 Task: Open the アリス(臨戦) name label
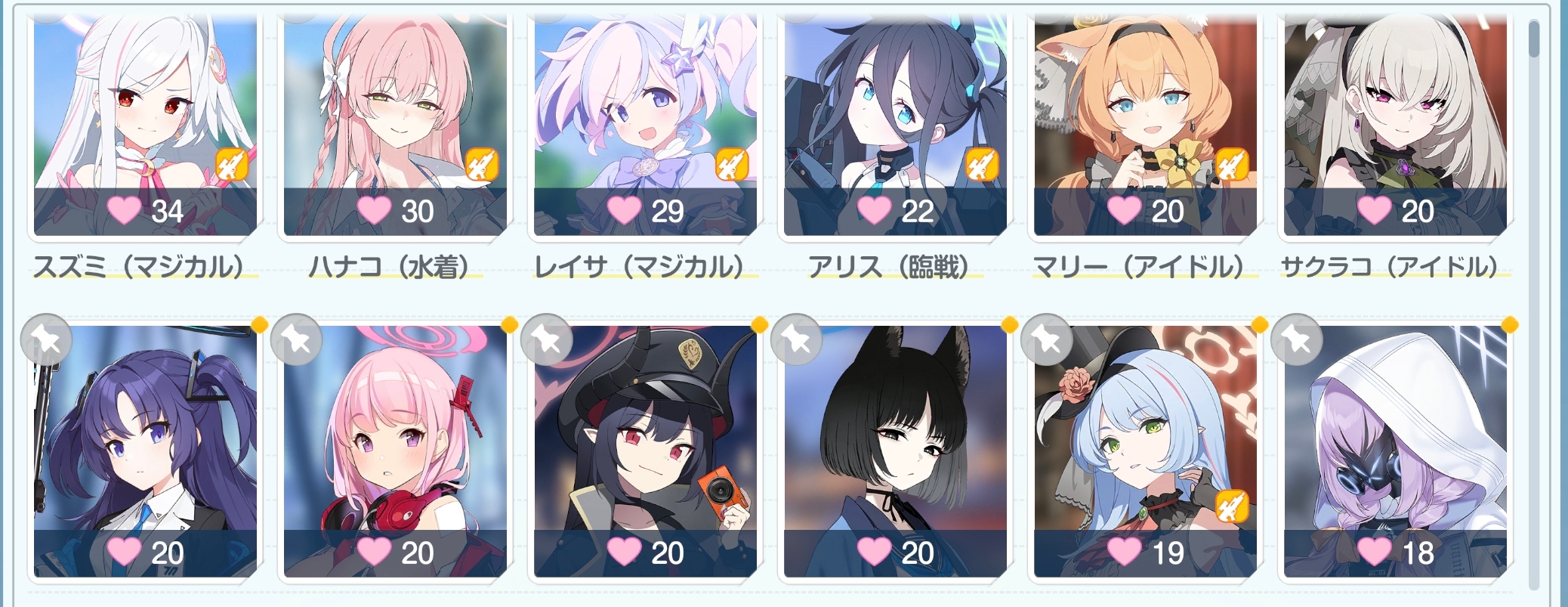889,267
